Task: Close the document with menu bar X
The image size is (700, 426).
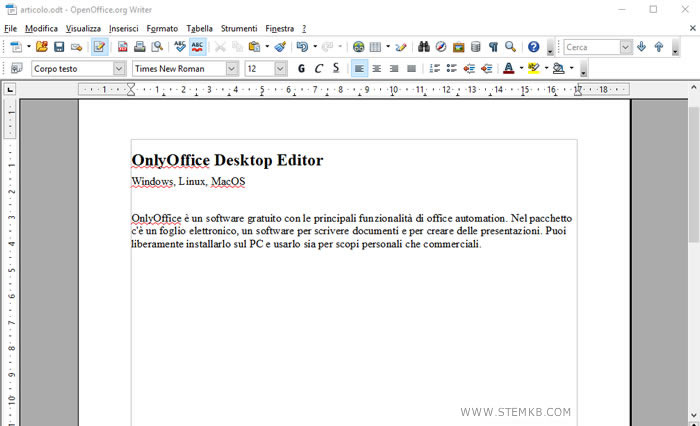Action: (692, 28)
